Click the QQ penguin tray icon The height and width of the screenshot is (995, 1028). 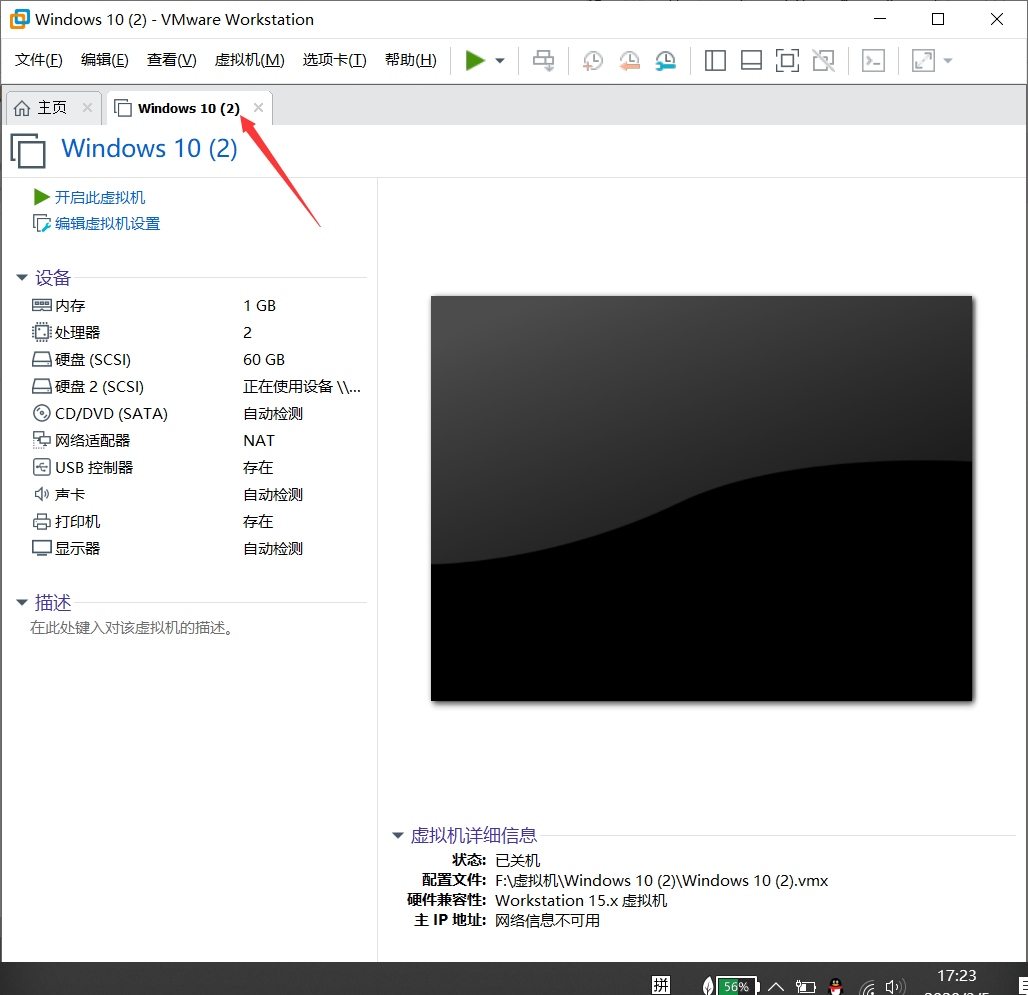[835, 986]
